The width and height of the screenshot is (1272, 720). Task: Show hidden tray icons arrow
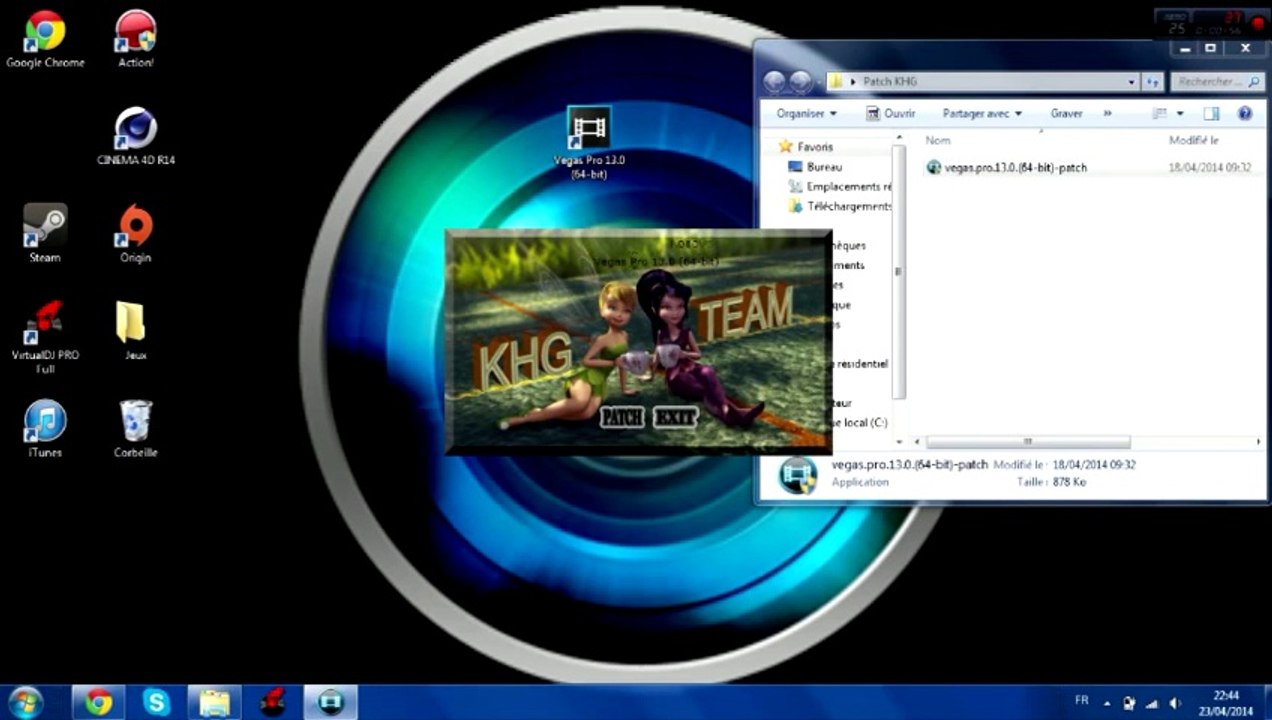[1107, 702]
